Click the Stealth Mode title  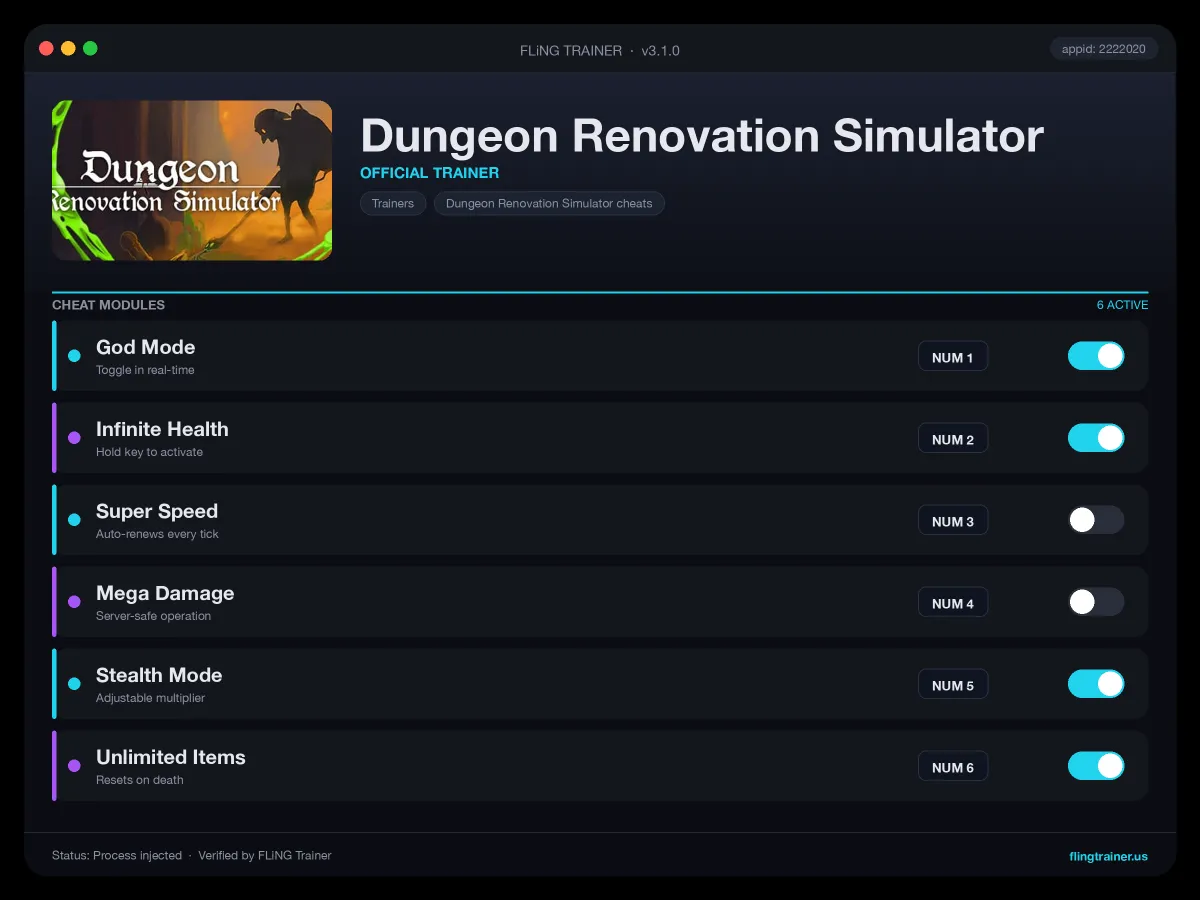pos(159,675)
